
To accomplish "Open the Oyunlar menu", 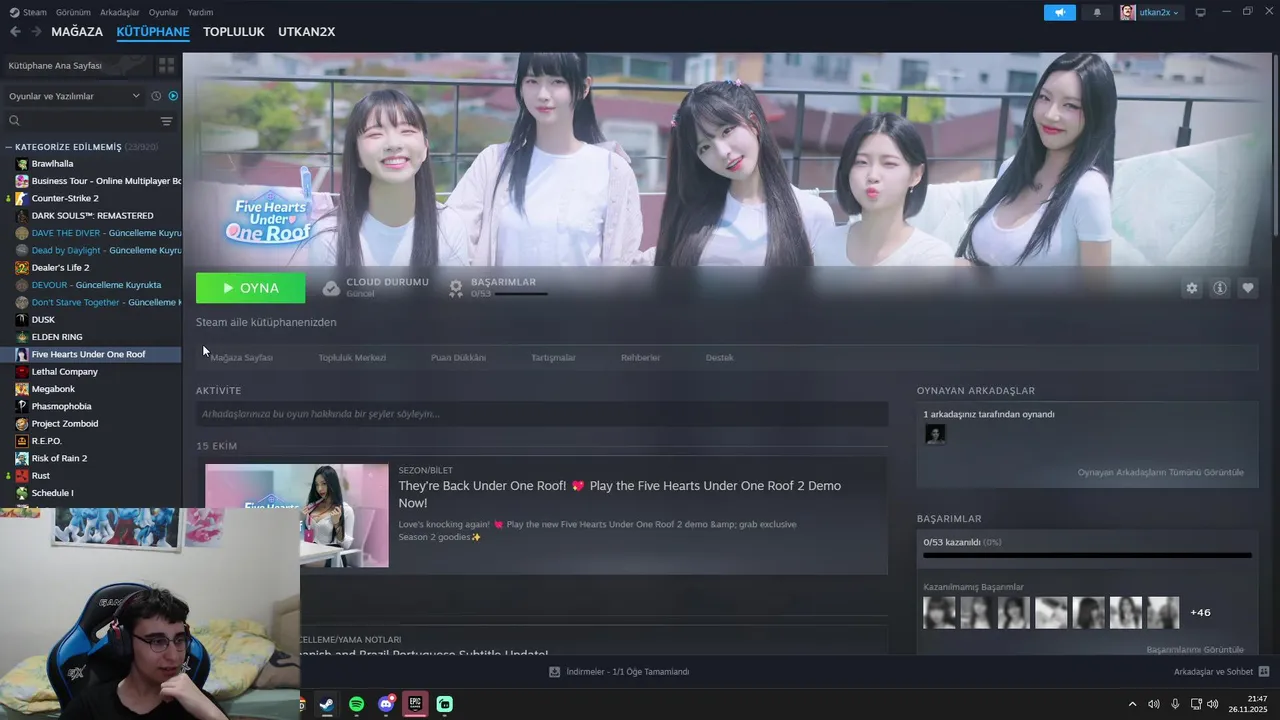I will point(163,12).
